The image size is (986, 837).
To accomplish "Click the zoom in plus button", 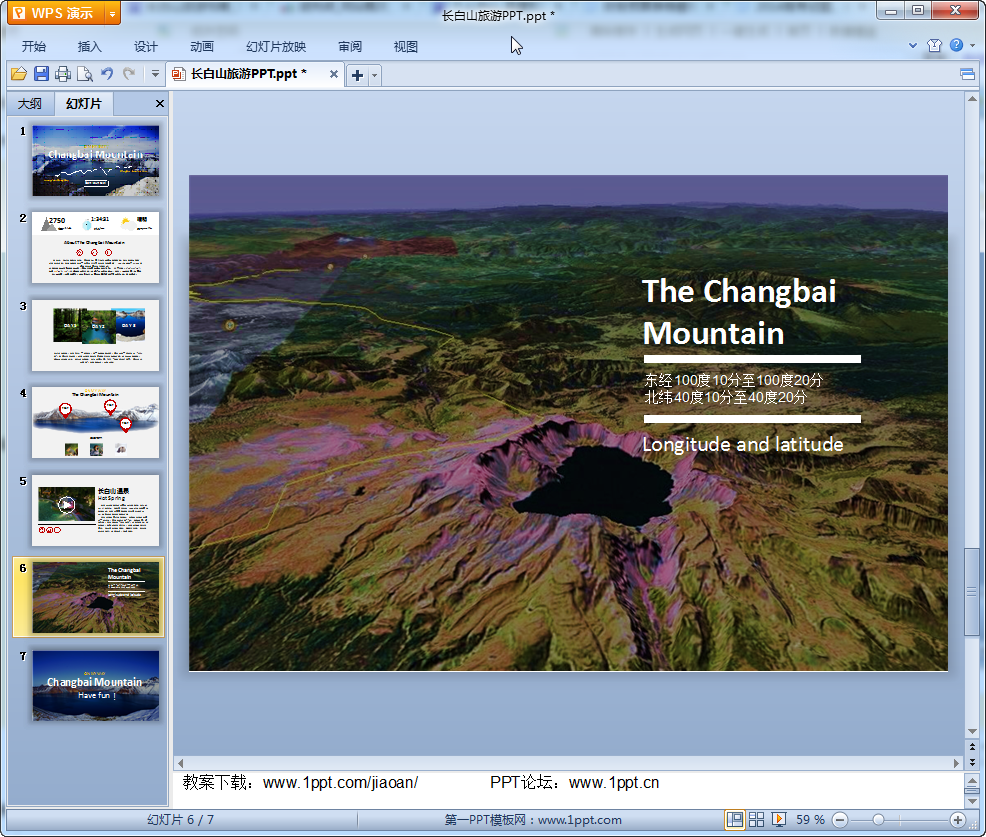I will 957,820.
